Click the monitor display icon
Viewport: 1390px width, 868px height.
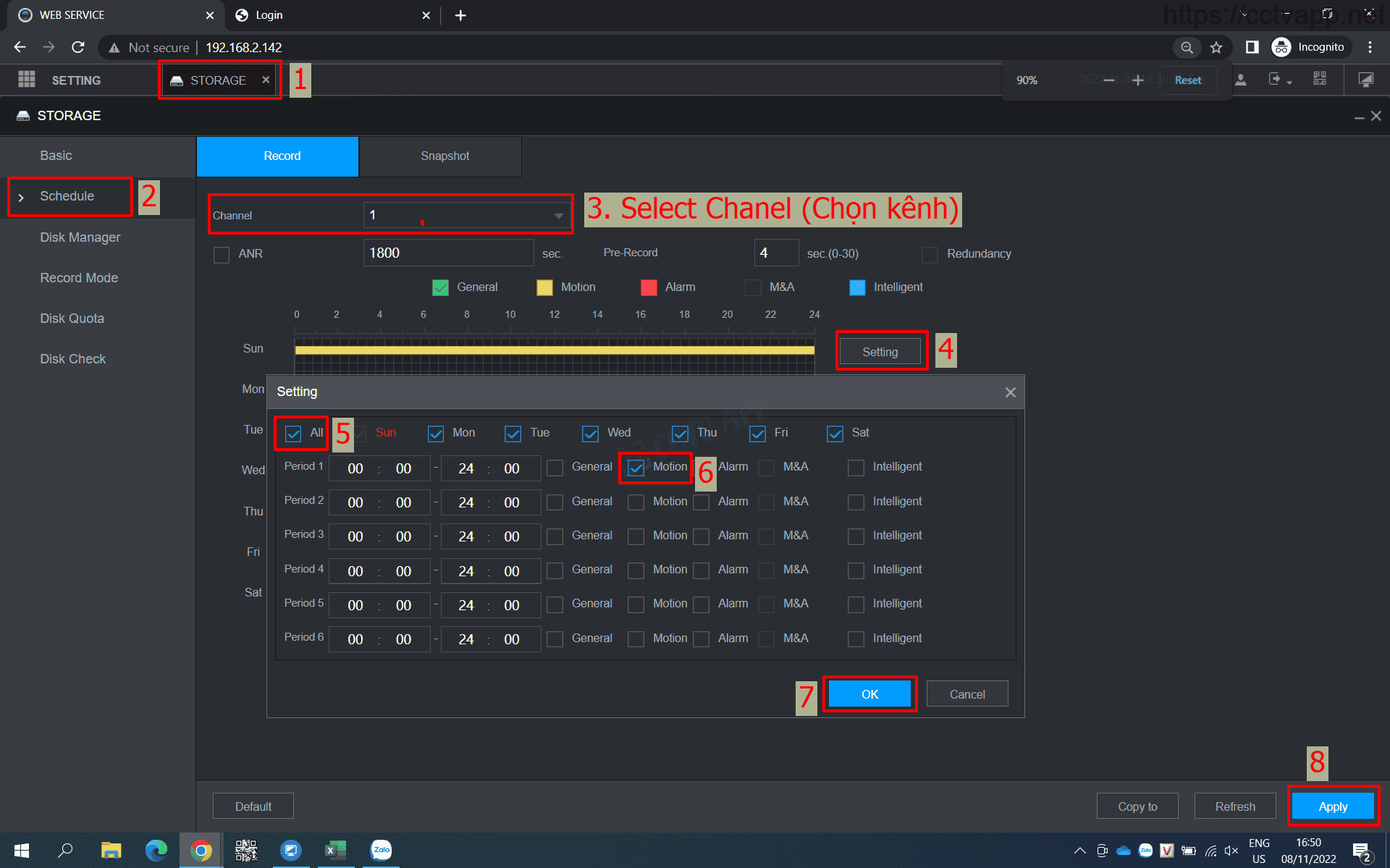1365,80
